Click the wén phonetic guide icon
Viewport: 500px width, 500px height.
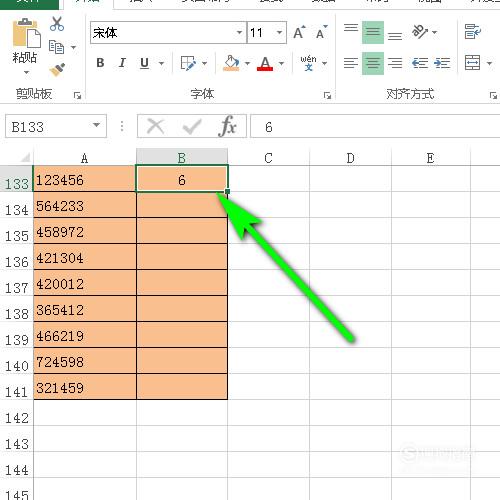(x=308, y=63)
